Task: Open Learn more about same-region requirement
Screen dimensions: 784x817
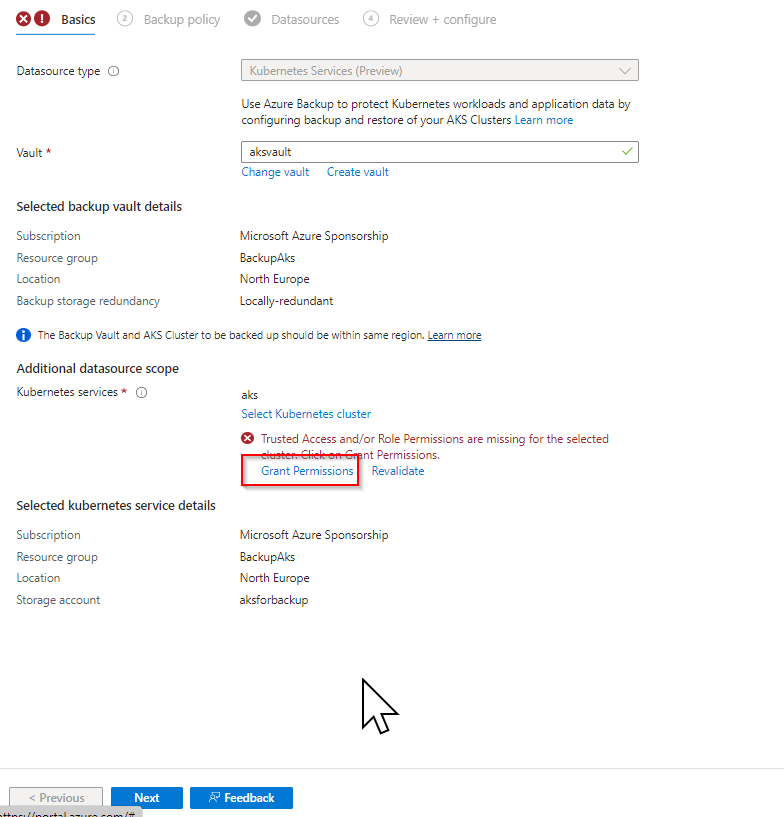Action: tap(454, 335)
